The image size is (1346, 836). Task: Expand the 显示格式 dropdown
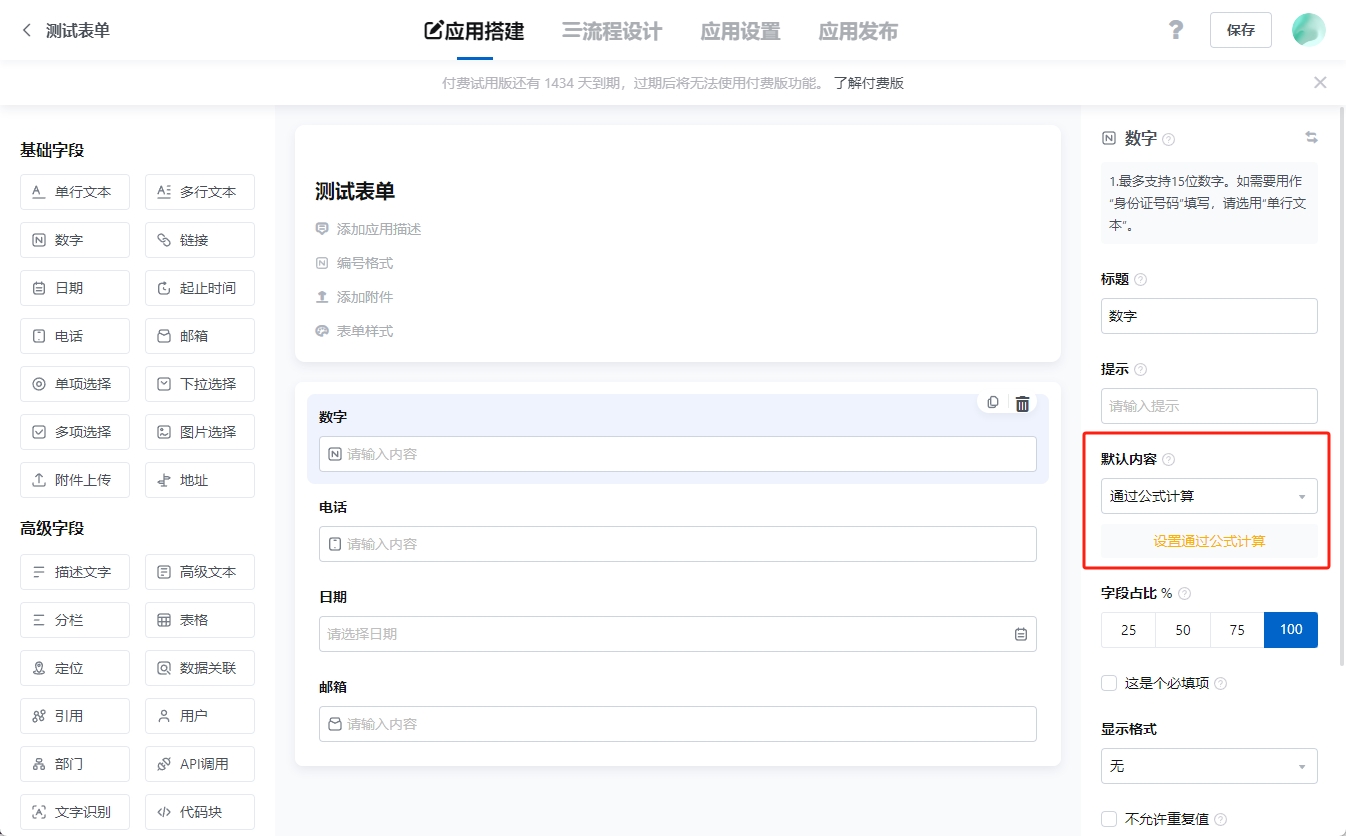(1208, 765)
